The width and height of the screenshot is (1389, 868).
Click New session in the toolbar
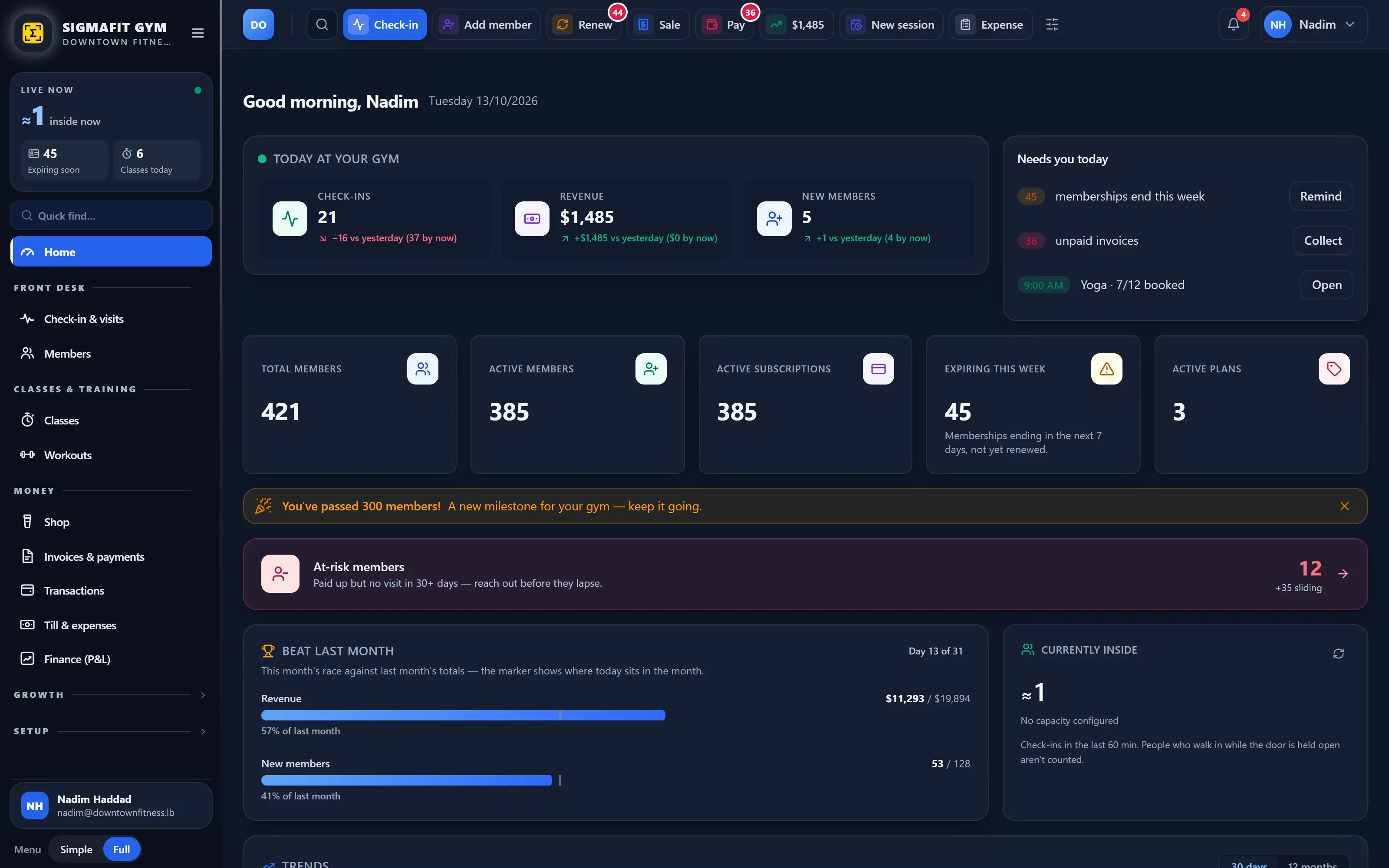point(892,24)
